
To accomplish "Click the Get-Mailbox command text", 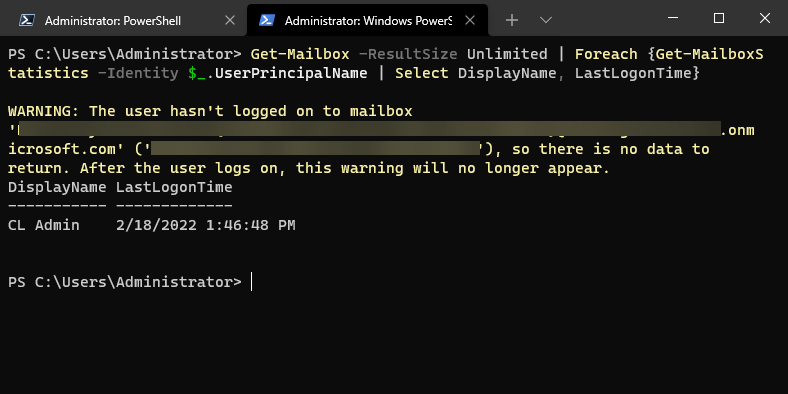I will (300, 54).
